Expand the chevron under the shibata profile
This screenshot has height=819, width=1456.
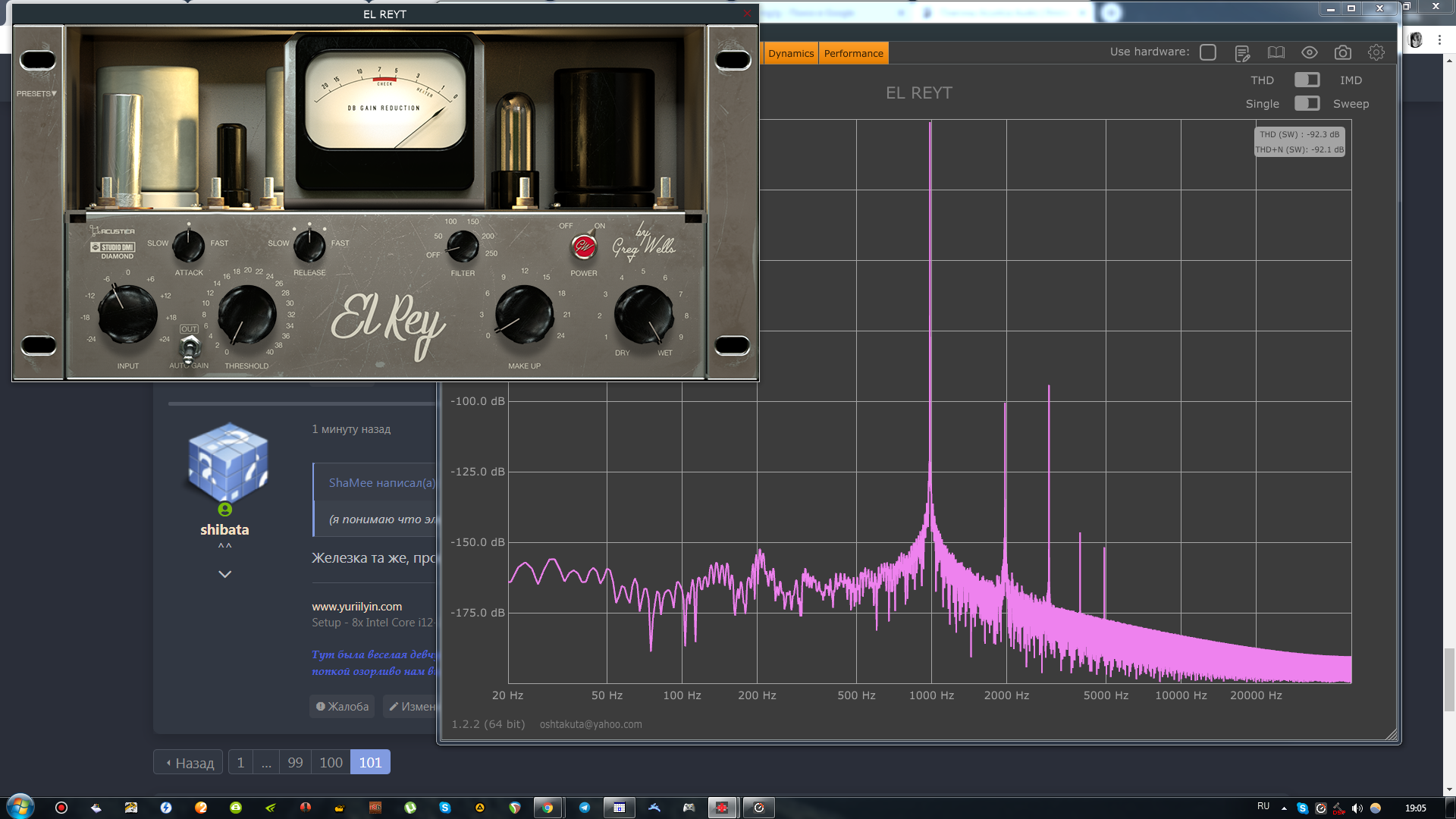pos(224,574)
